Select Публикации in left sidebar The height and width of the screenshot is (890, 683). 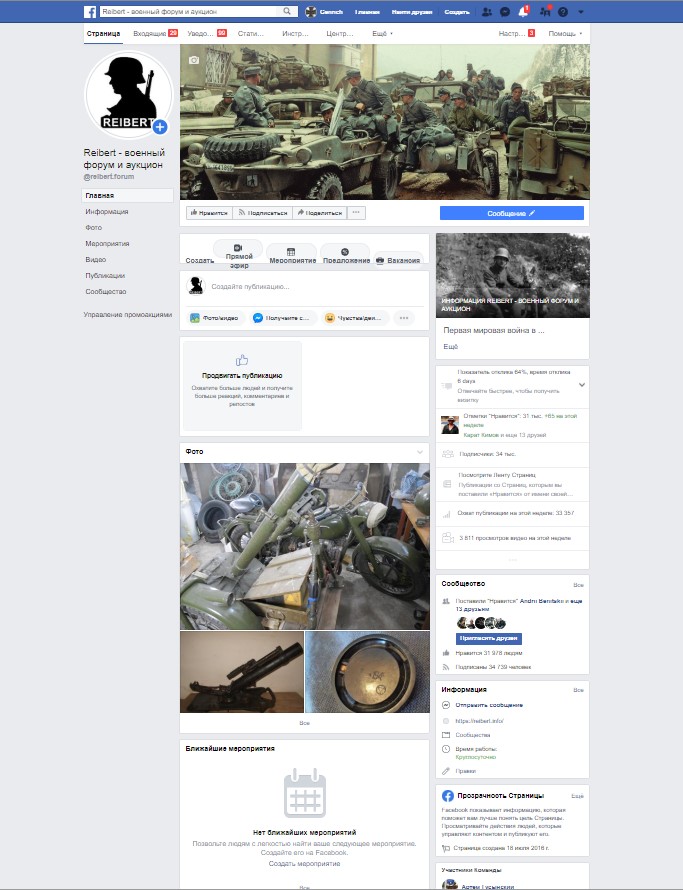105,275
